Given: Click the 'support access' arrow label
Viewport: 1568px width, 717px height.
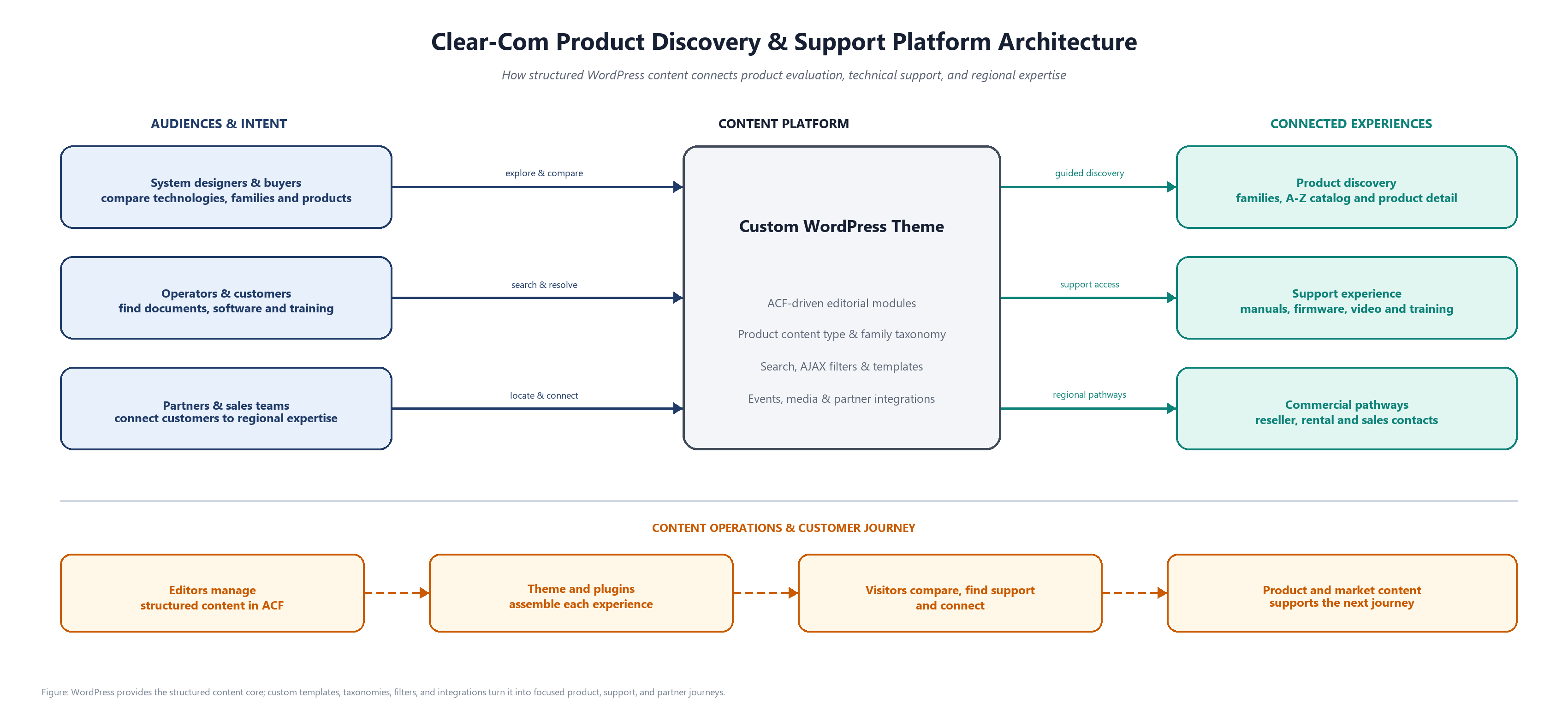Looking at the screenshot, I should click(1089, 285).
